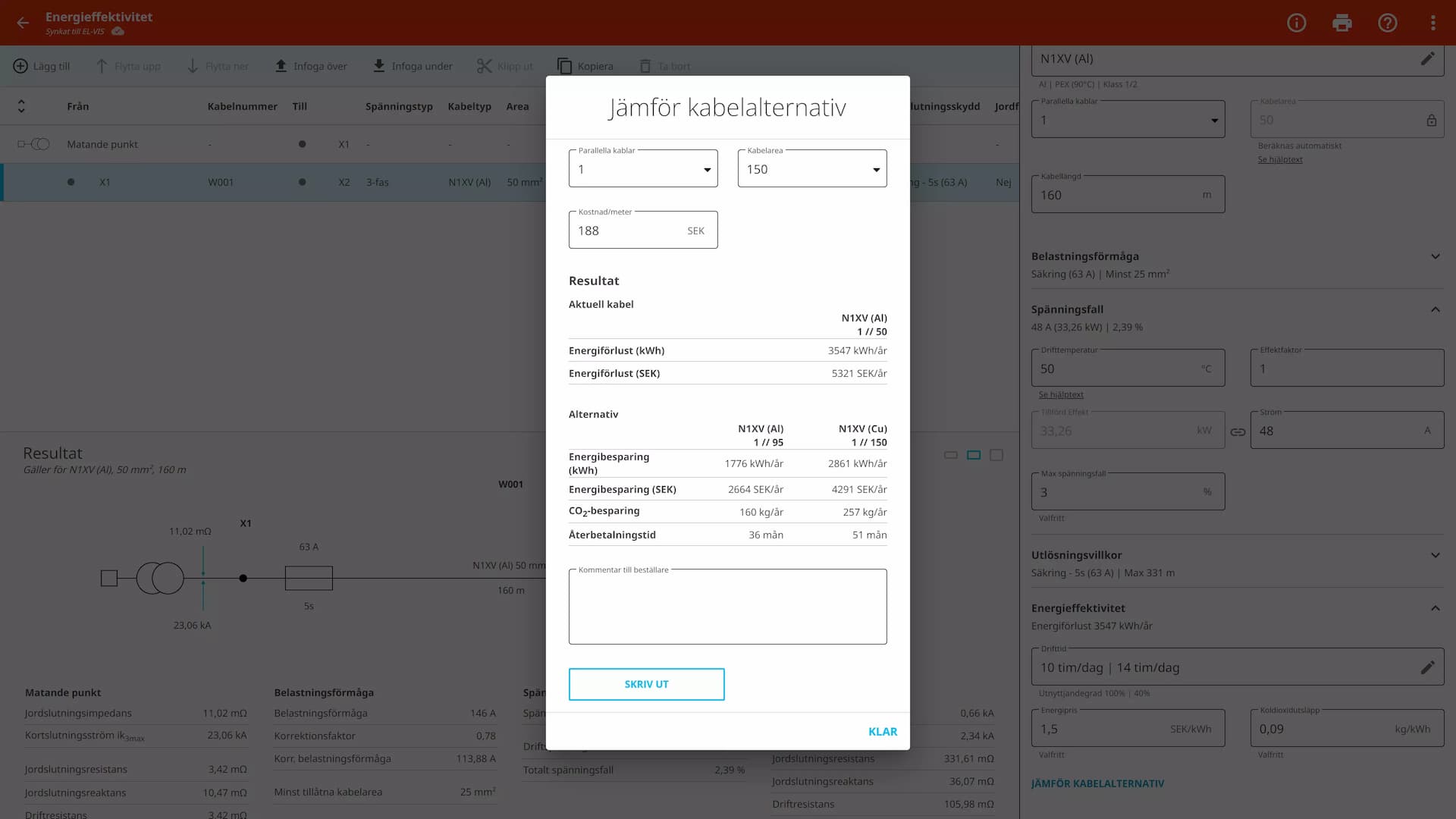Viewport: 1456px width, 819px height.
Task: Click JÄMFÖR KABELALTERNATIV link
Action: point(1097,783)
